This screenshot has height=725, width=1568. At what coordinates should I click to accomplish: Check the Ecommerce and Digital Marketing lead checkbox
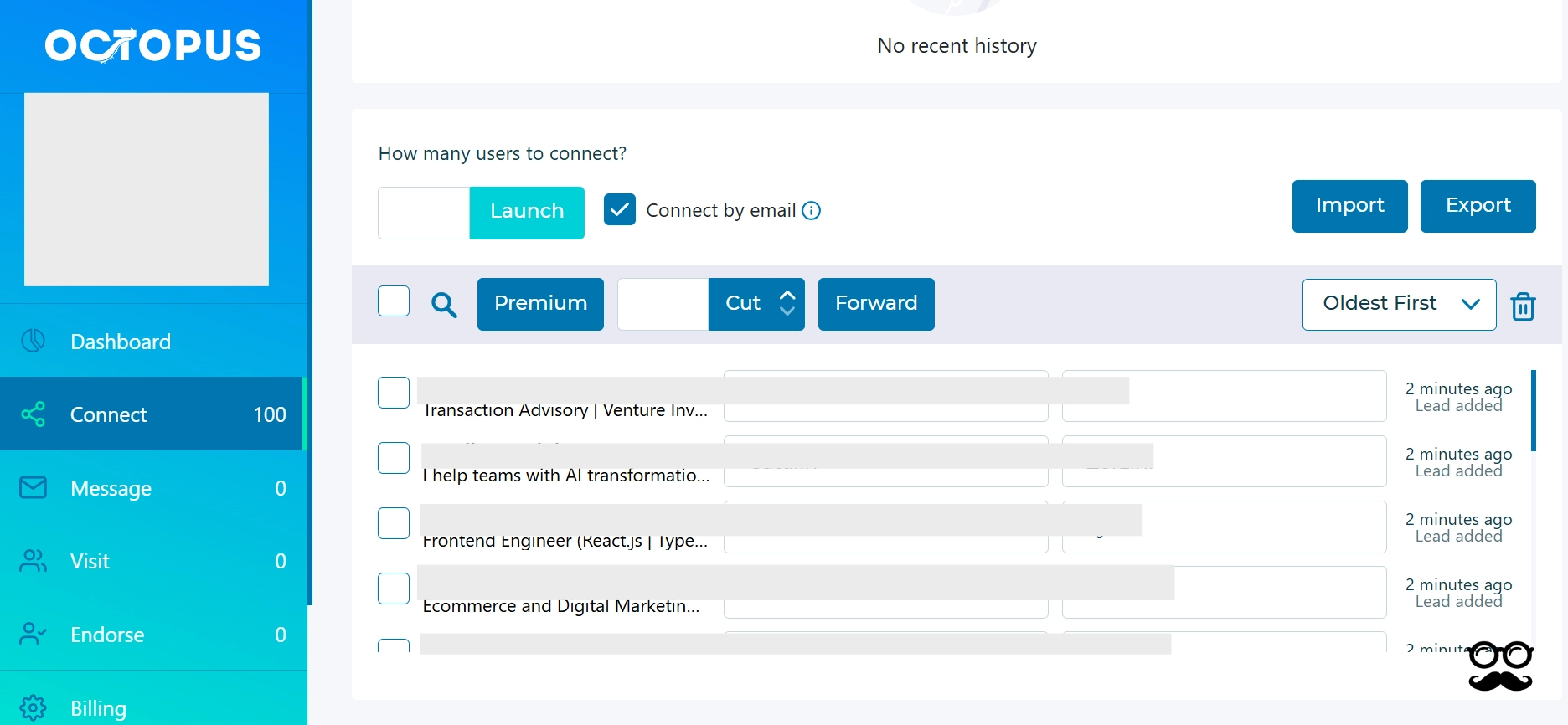(394, 589)
